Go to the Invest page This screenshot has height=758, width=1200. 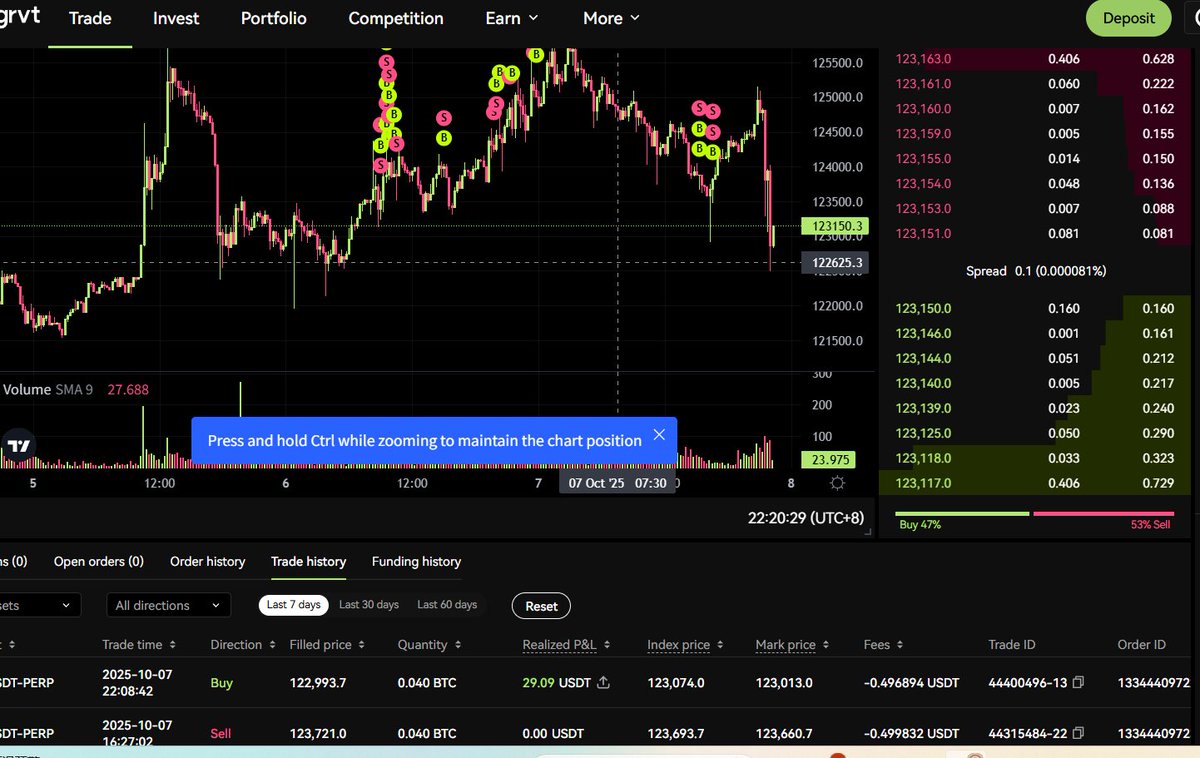tap(176, 18)
